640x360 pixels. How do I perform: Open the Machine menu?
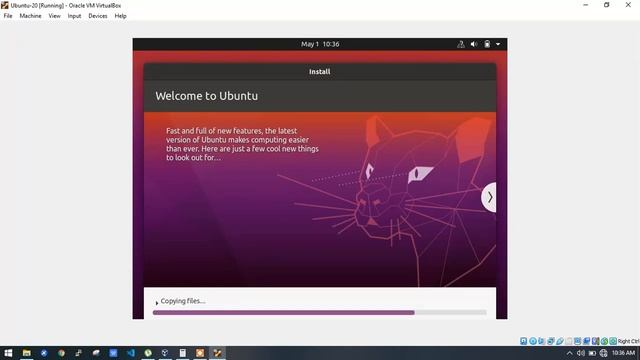pos(30,16)
